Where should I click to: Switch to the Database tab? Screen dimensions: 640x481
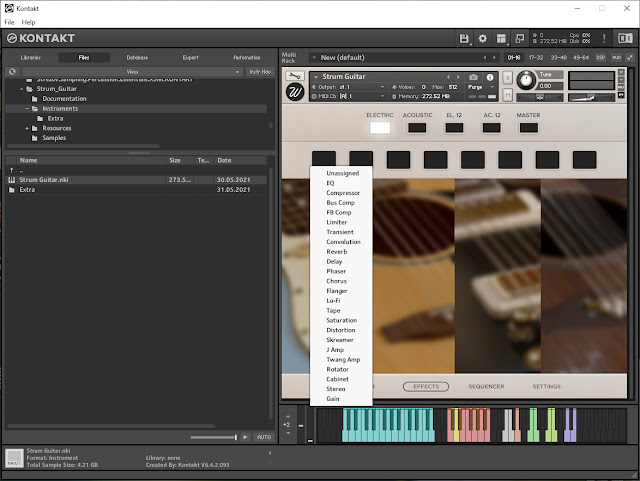137,58
